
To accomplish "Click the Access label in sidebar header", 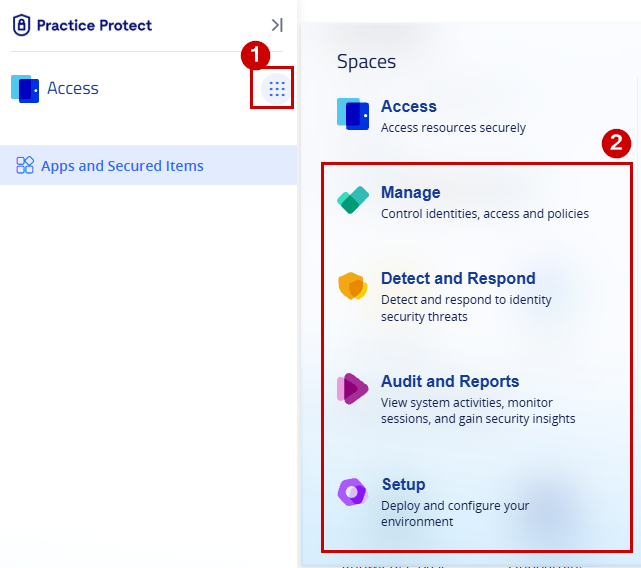I will [73, 88].
